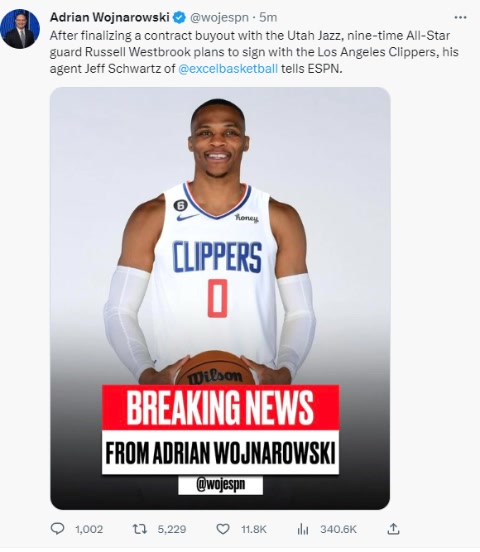Open the view analytics bar chart icon
This screenshot has width=480, height=552.
point(303,529)
